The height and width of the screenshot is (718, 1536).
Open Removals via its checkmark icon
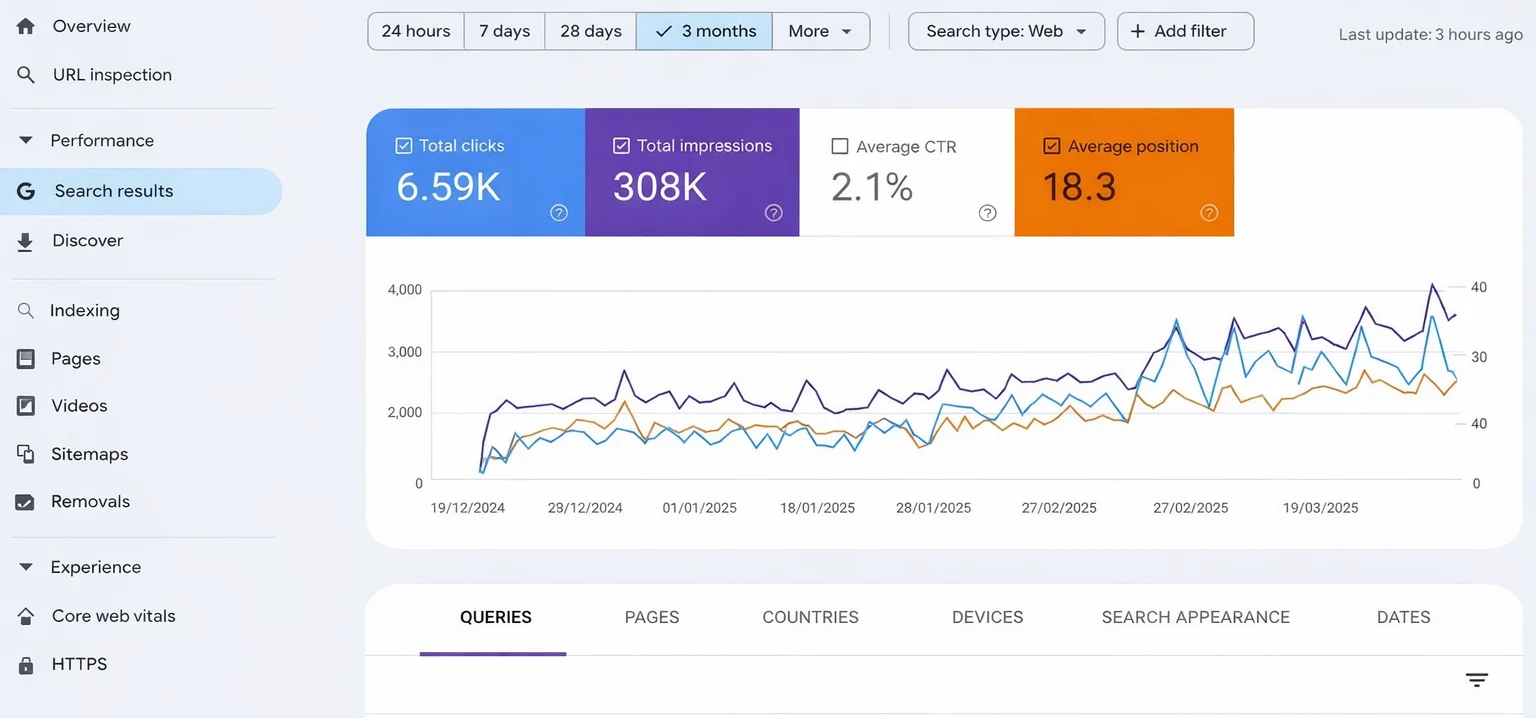pyautogui.click(x=25, y=501)
